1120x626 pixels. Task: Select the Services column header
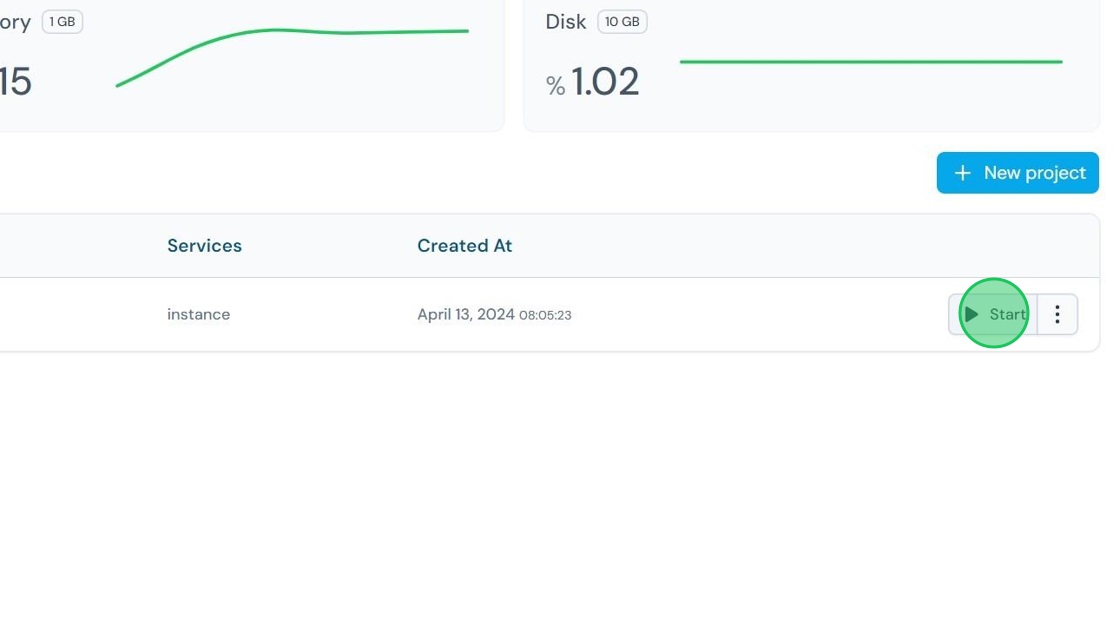pos(204,246)
